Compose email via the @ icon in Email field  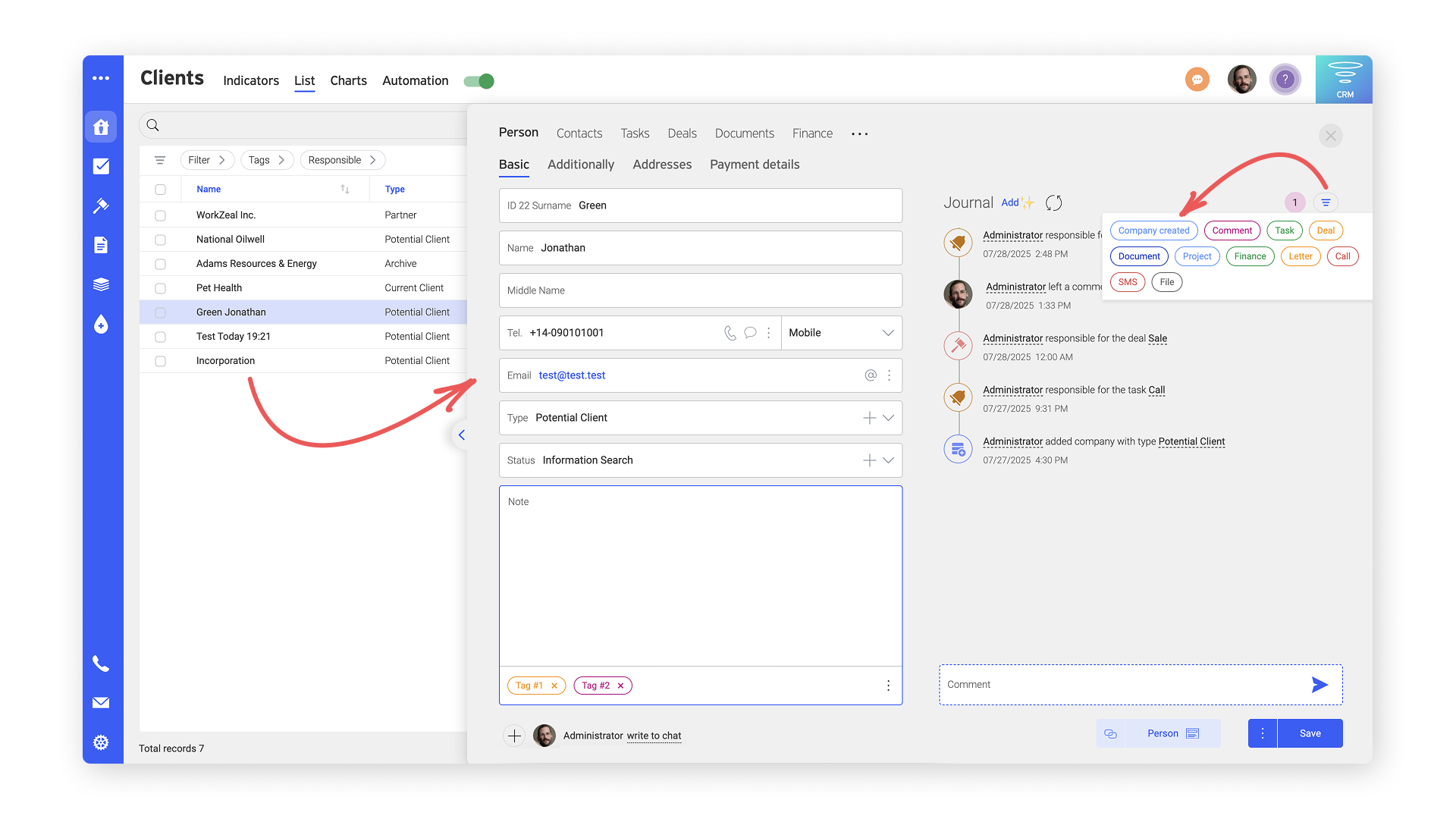pyautogui.click(x=870, y=375)
